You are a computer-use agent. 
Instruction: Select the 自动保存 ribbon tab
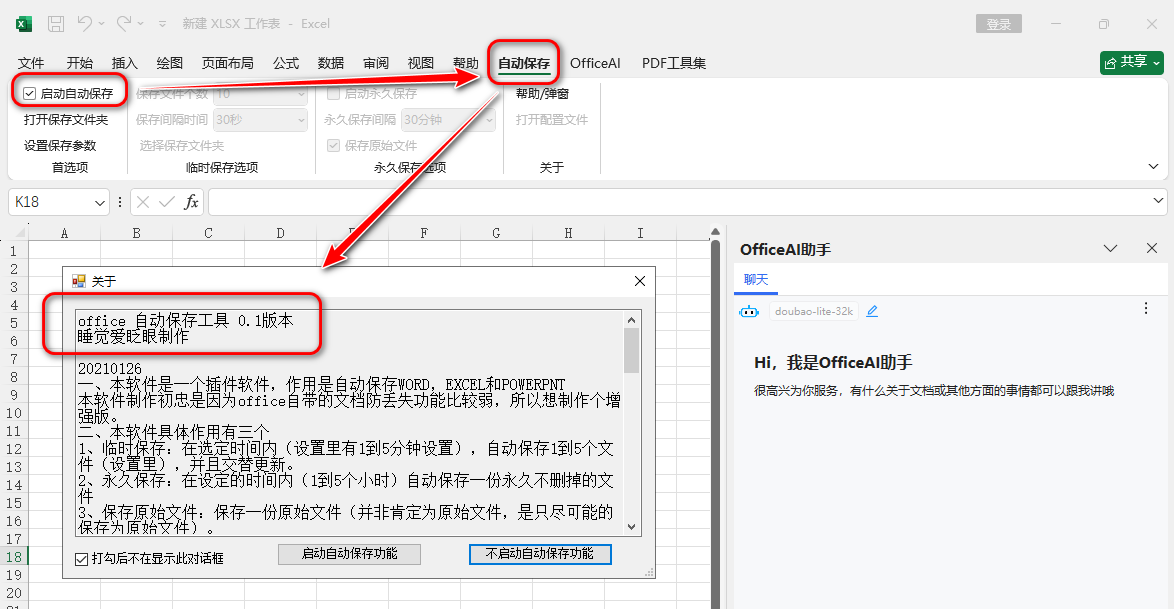click(x=524, y=63)
